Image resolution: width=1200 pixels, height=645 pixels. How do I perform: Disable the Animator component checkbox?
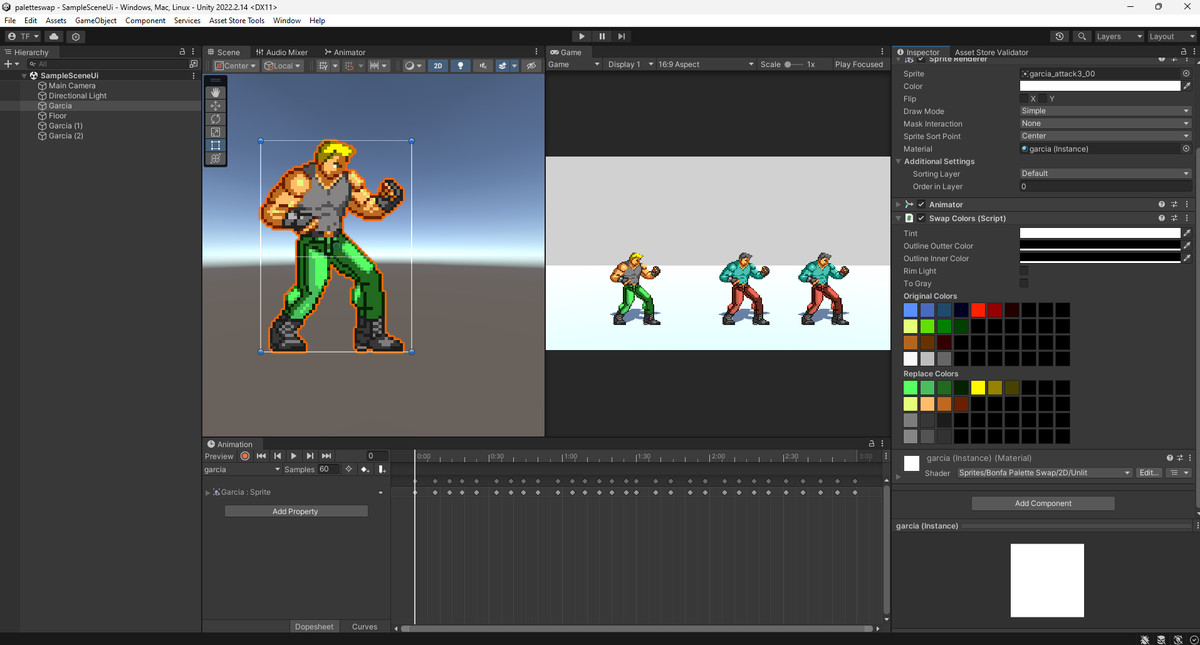[921, 204]
